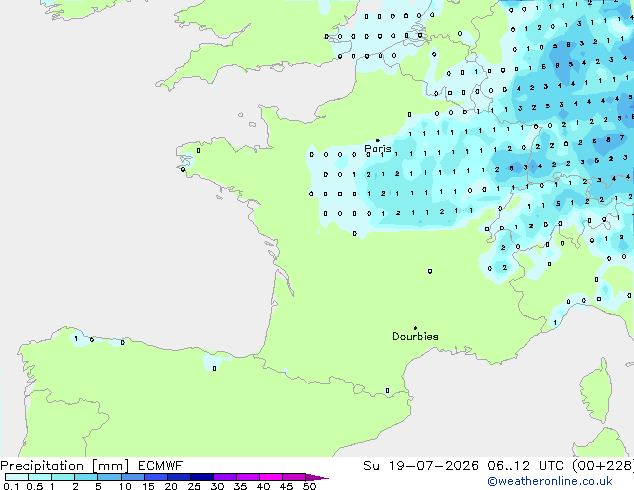This screenshot has width=634, height=490.
Task: Click the 'ECMWF' model label
Action: pyautogui.click(x=161, y=466)
